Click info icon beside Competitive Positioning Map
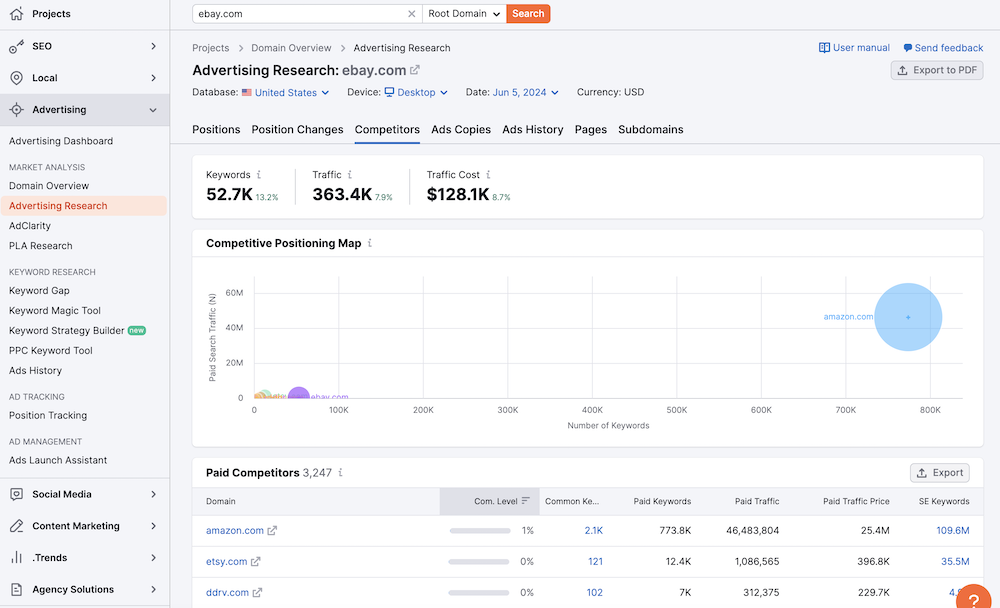 [370, 243]
